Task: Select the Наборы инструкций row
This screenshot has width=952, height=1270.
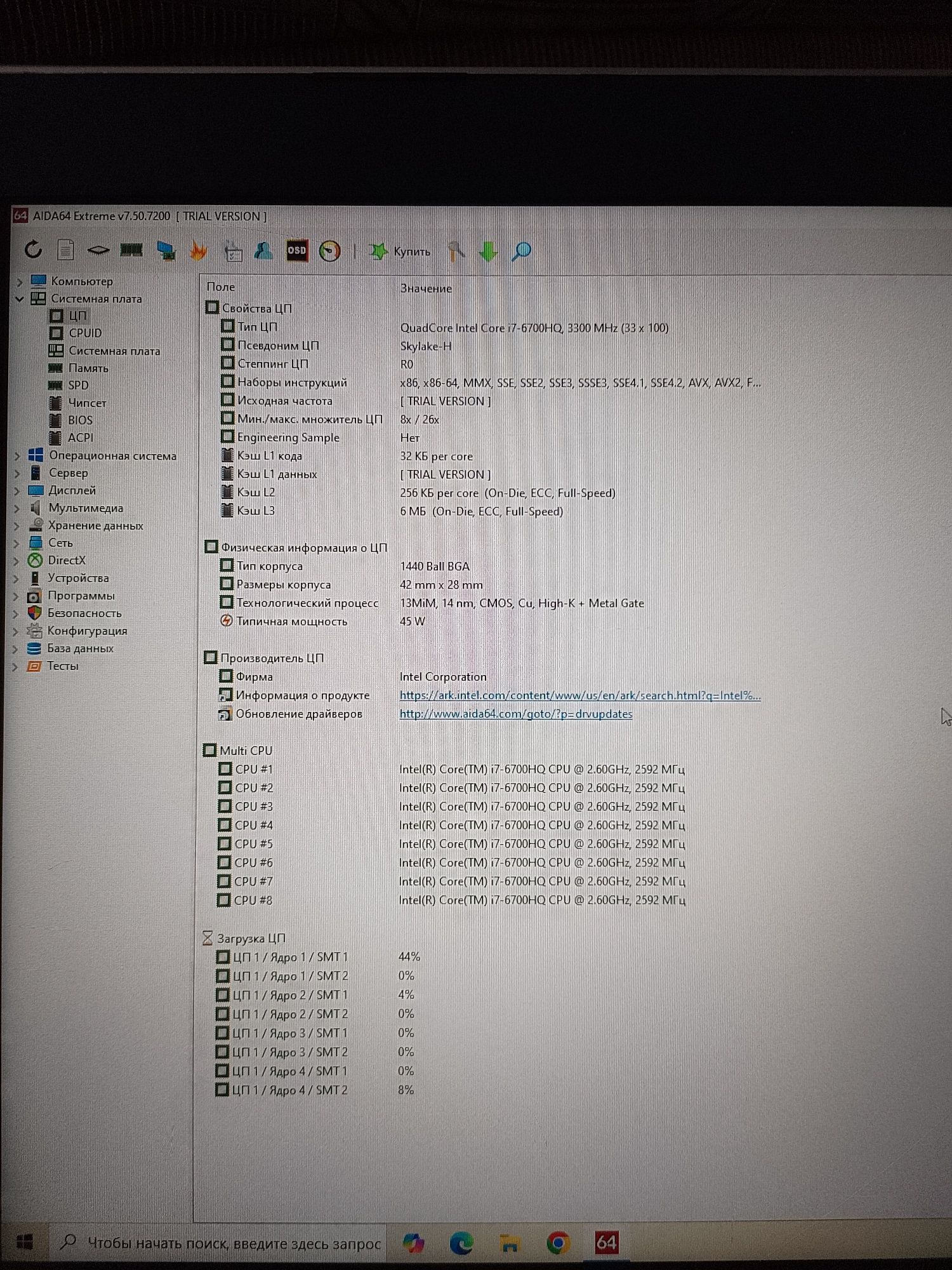Action: point(490,382)
